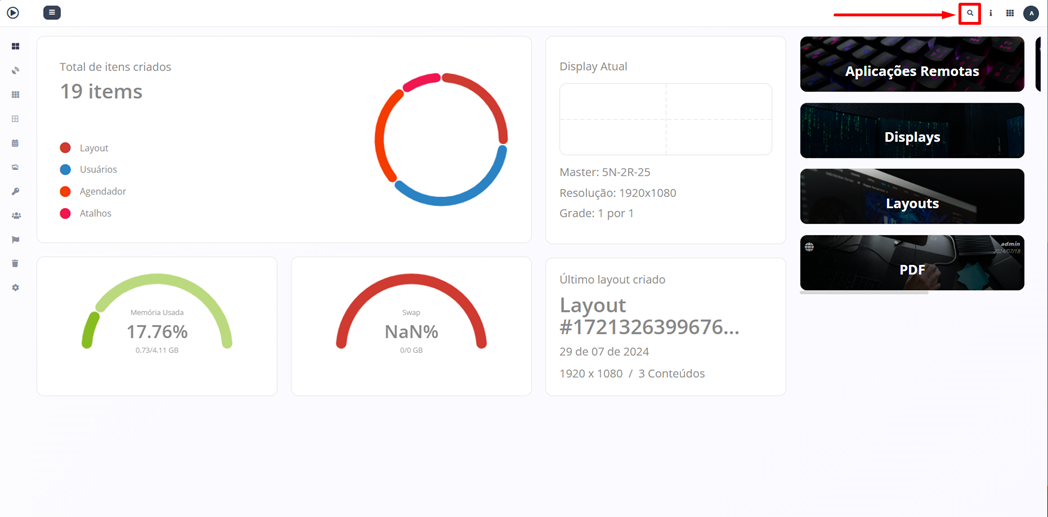Image resolution: width=1048 pixels, height=517 pixels.
Task: Open the apps grid icon in header
Action: (x=1010, y=14)
